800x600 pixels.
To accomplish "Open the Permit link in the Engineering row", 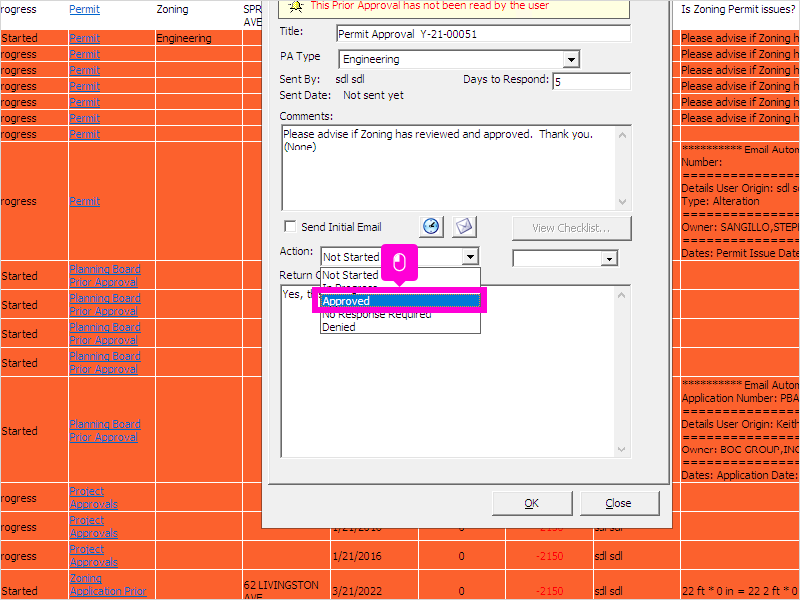I will tap(85, 38).
